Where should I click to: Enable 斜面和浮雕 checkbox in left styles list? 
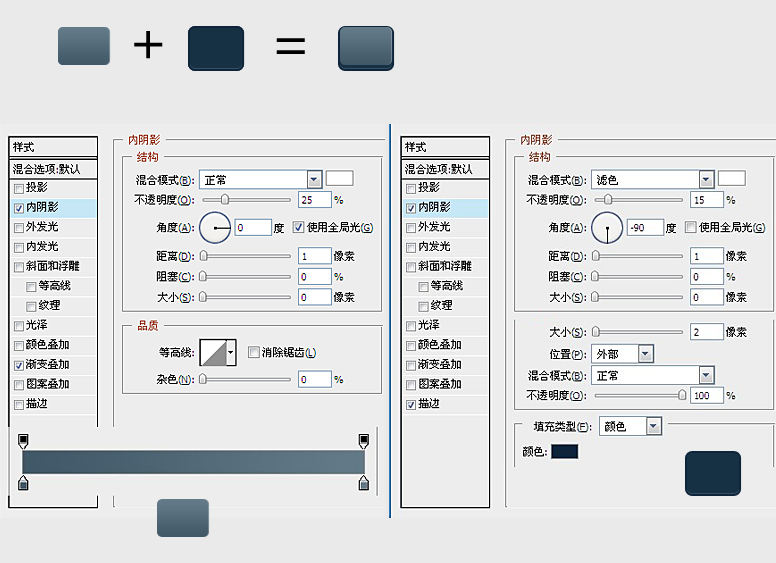[x=19, y=268]
